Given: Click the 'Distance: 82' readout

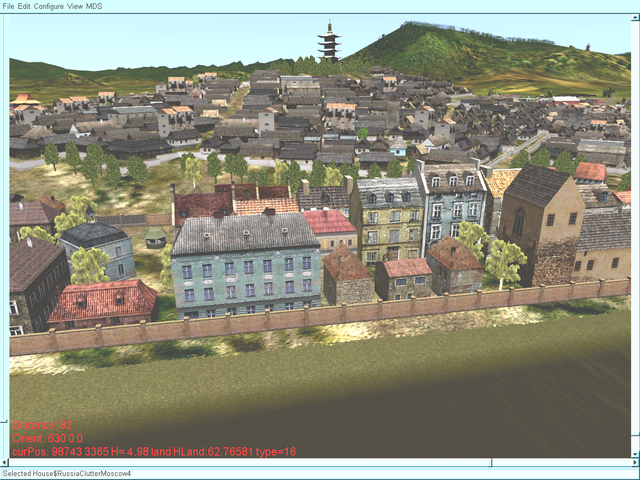Looking at the screenshot, I should coord(42,425).
